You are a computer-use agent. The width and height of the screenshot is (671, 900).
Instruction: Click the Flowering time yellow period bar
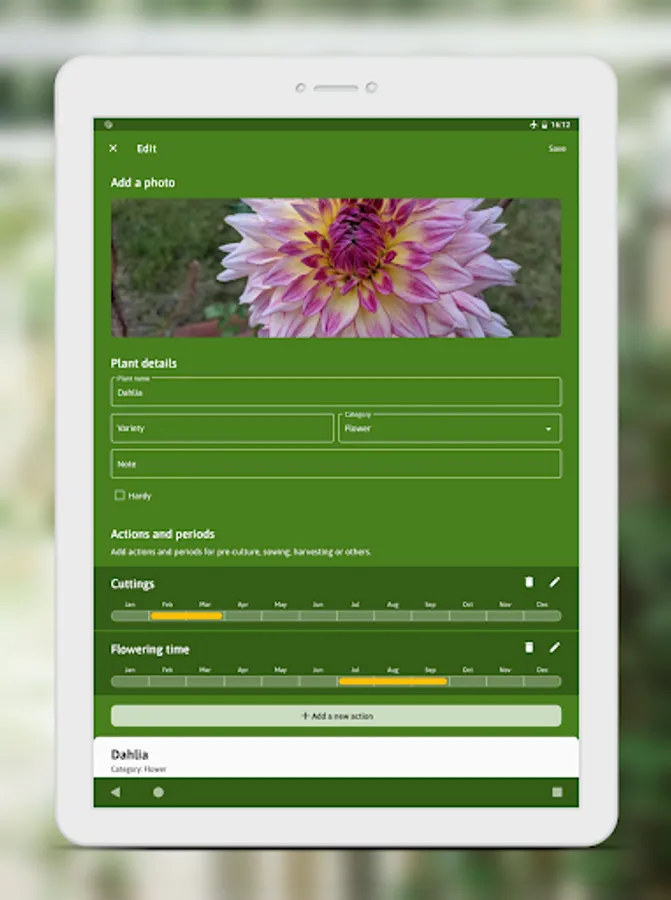coord(393,681)
